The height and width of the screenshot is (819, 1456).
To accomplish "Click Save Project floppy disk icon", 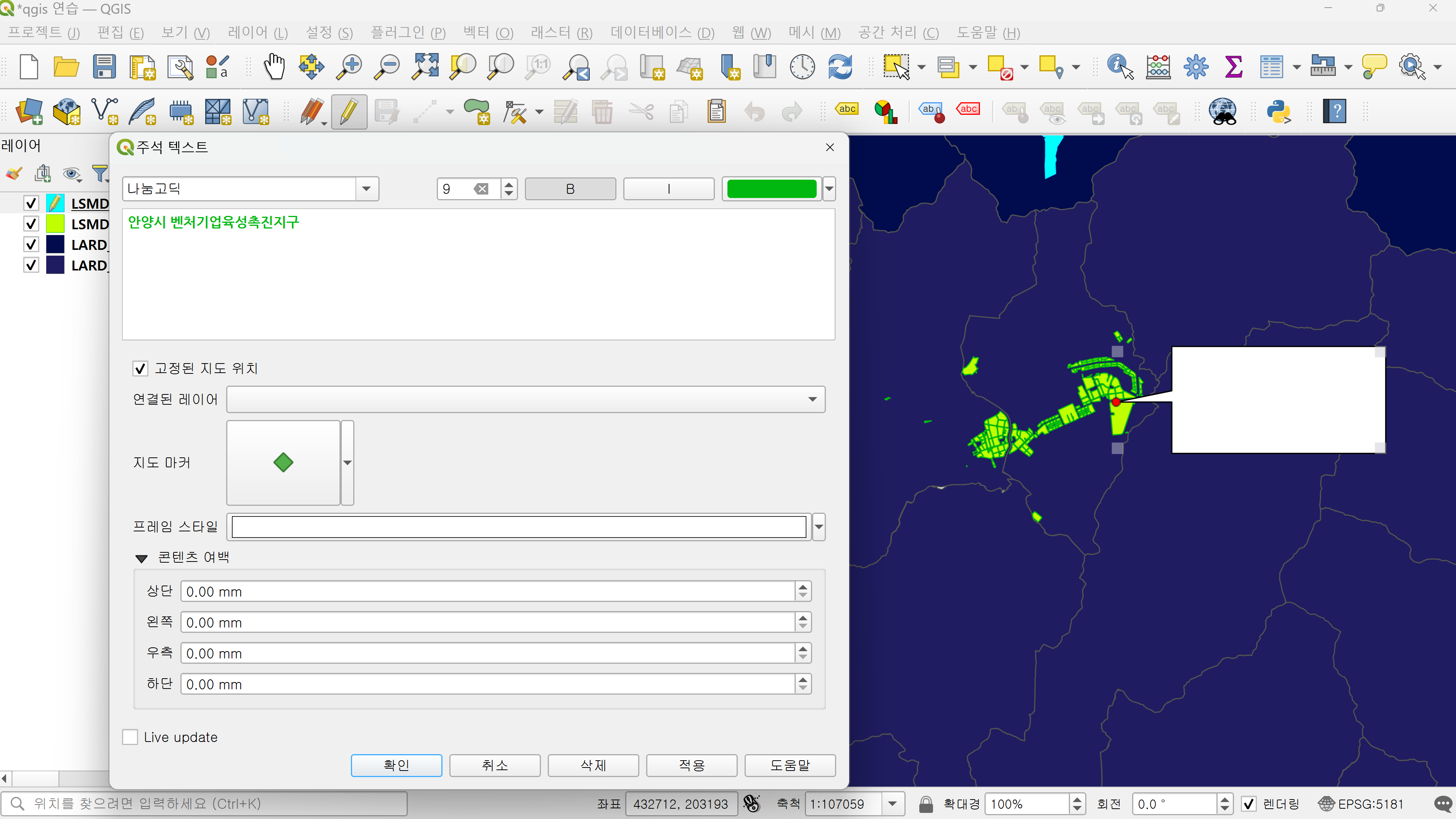I will [x=105, y=67].
